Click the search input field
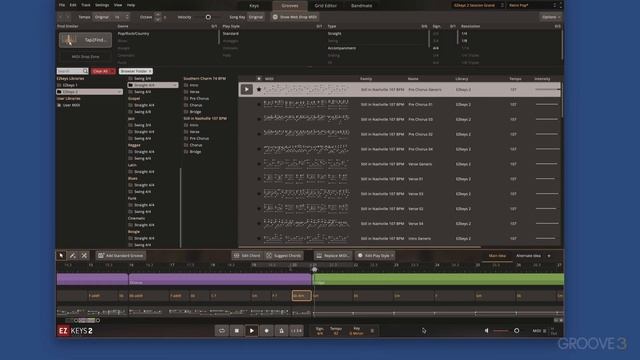This screenshot has width=640, height=360. (x=72, y=71)
